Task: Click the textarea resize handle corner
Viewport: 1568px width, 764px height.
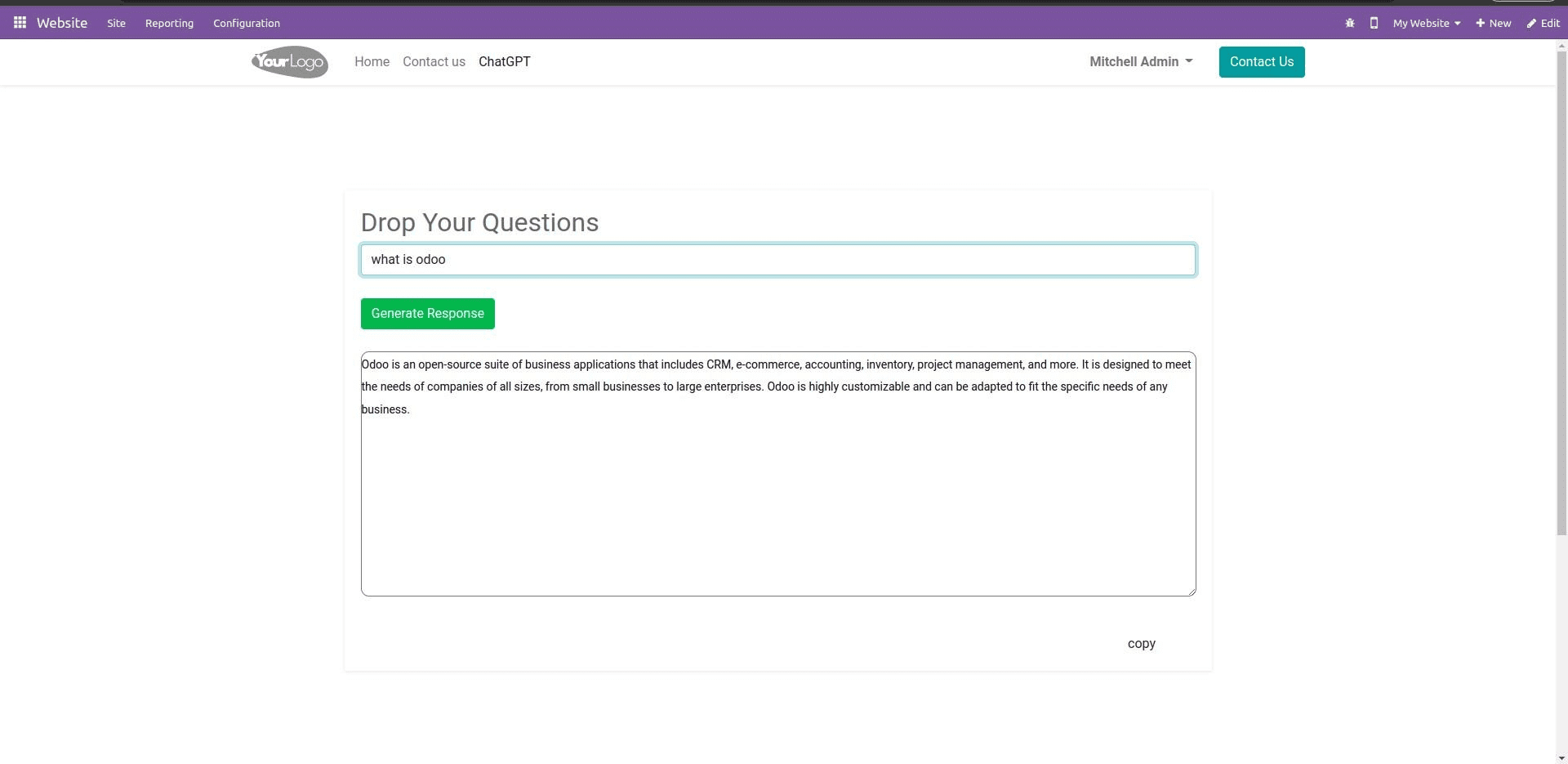Action: [1191, 591]
